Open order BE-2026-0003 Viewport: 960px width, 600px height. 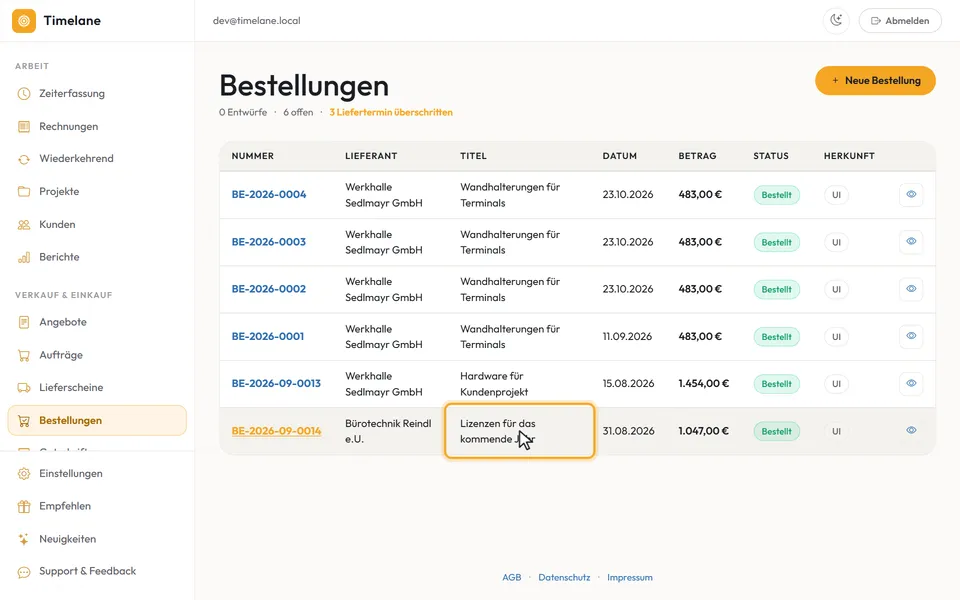pyautogui.click(x=269, y=242)
